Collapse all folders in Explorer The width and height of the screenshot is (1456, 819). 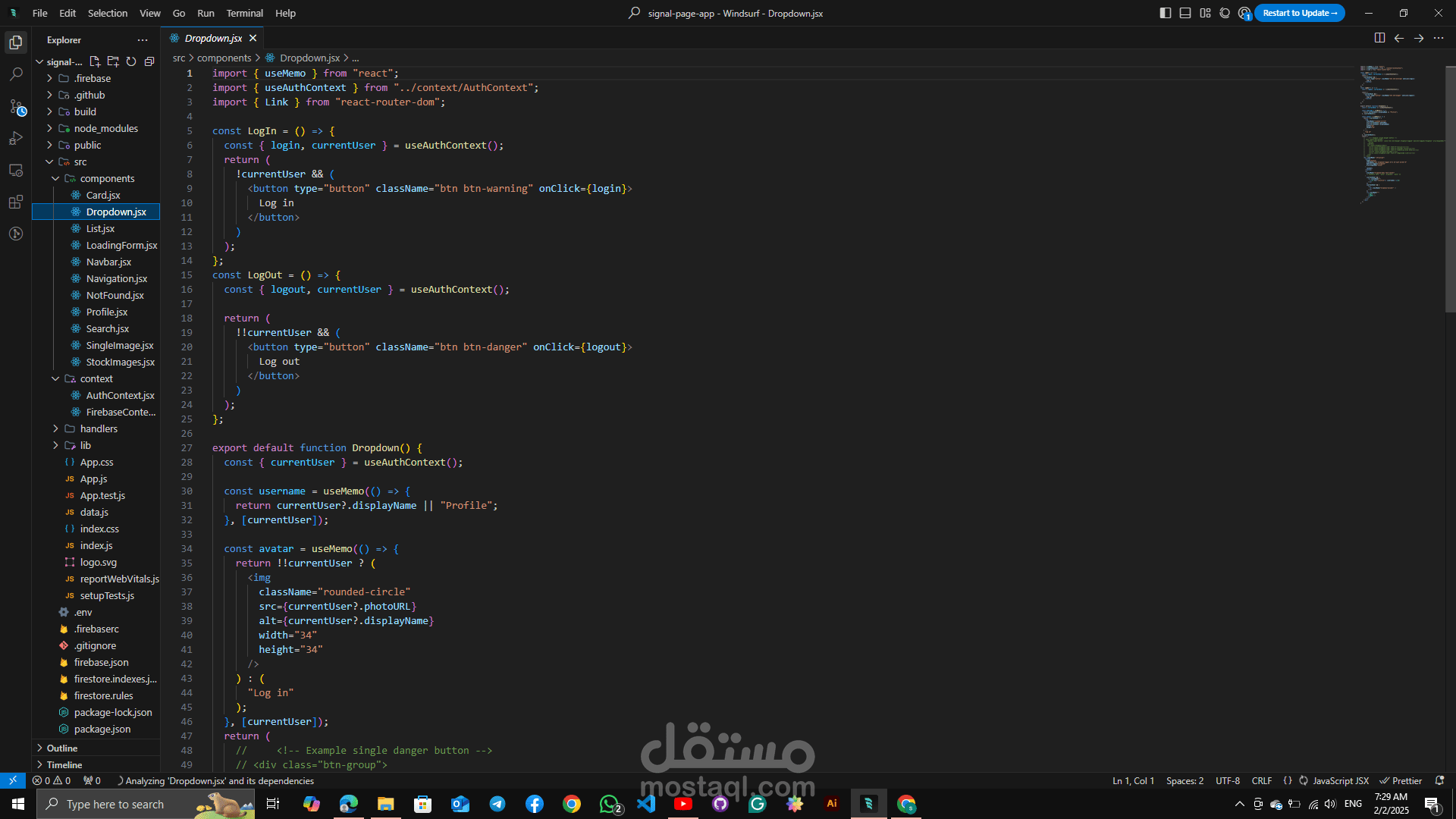[x=149, y=61]
